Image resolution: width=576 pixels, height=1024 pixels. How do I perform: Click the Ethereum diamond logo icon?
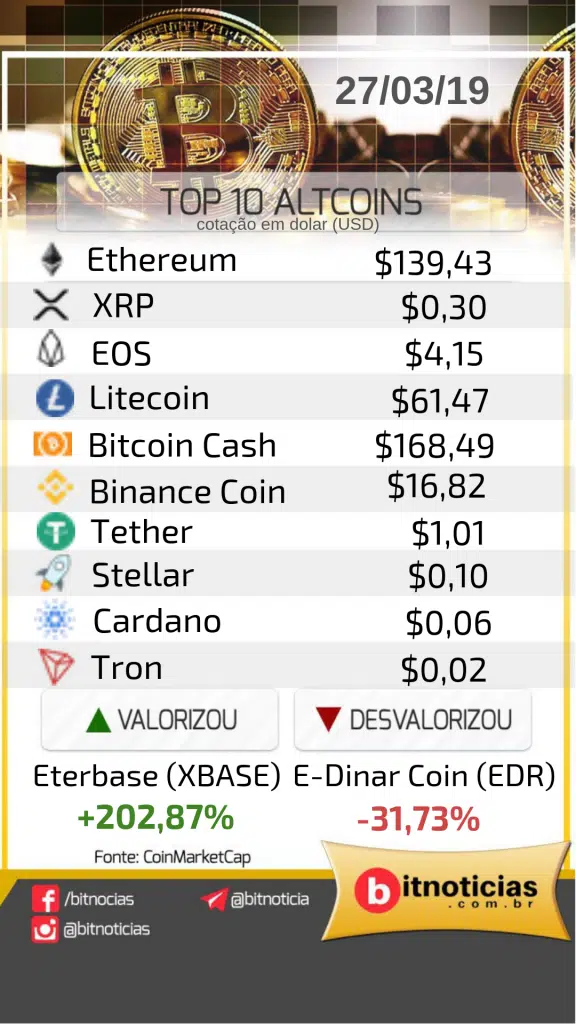click(52, 260)
